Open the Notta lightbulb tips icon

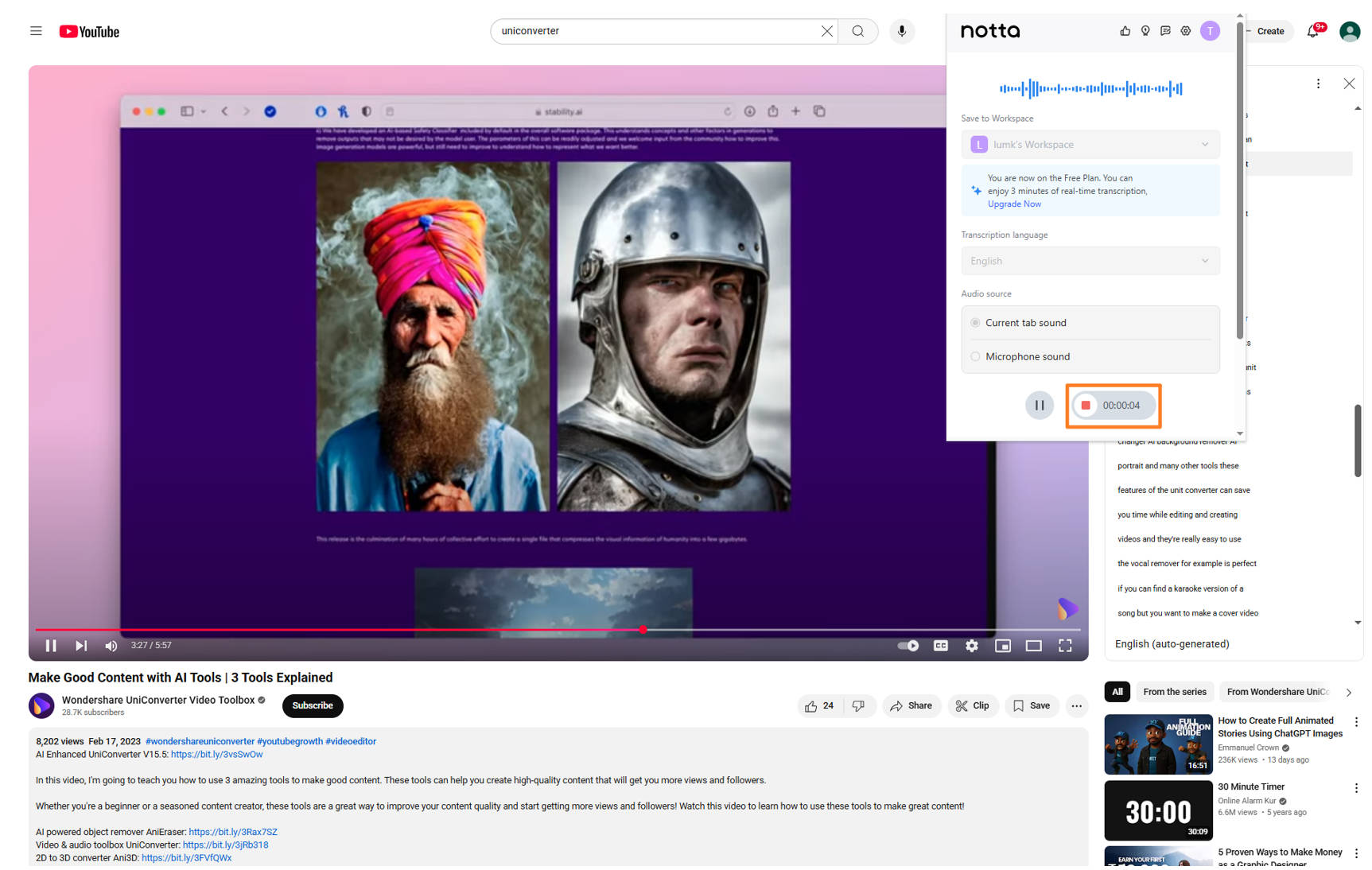click(x=1145, y=31)
